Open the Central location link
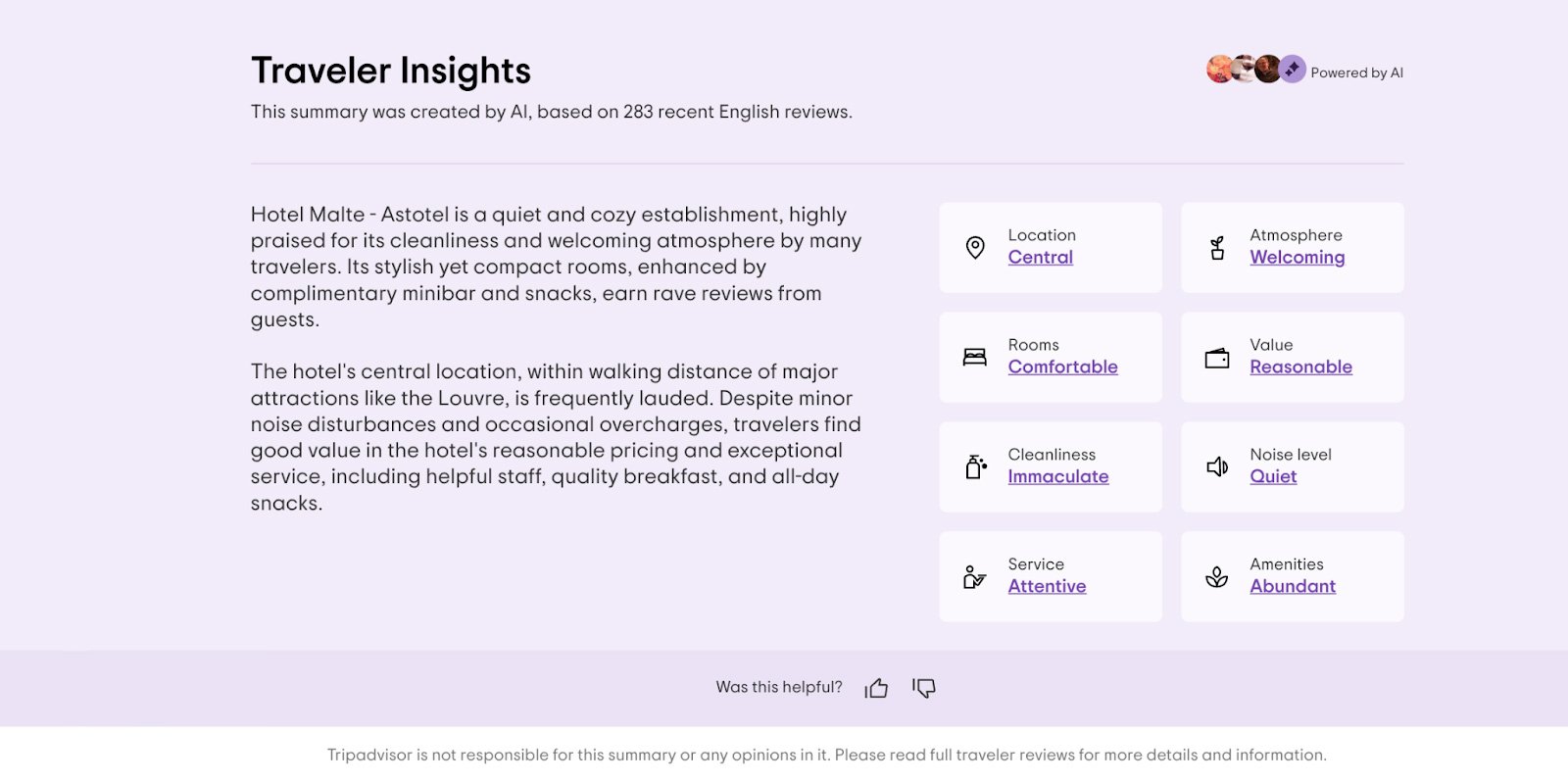The image size is (1568, 782). pos(1040,258)
